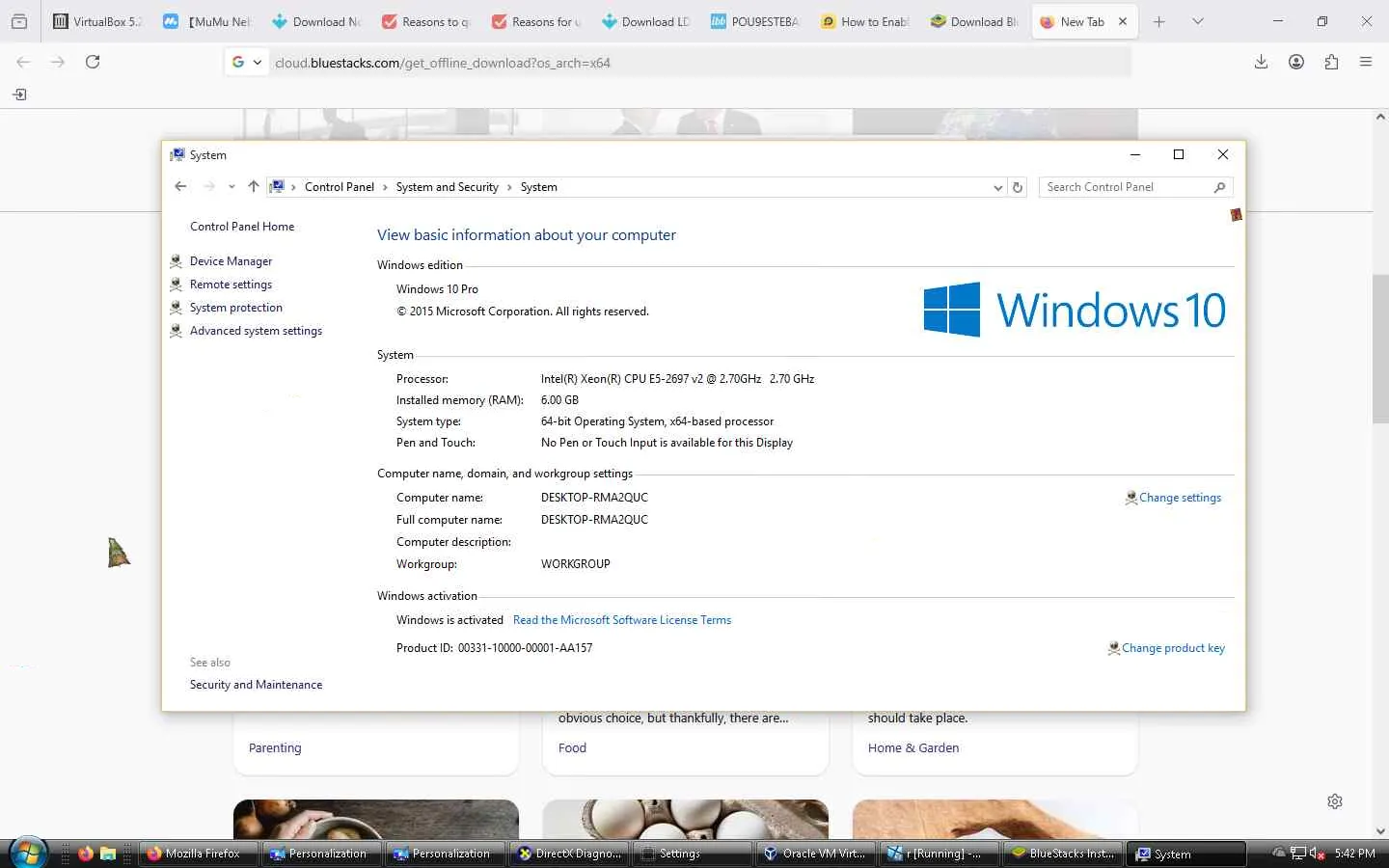The width and height of the screenshot is (1389, 868).
Task: Open the Windows Start orb
Action: (x=28, y=854)
